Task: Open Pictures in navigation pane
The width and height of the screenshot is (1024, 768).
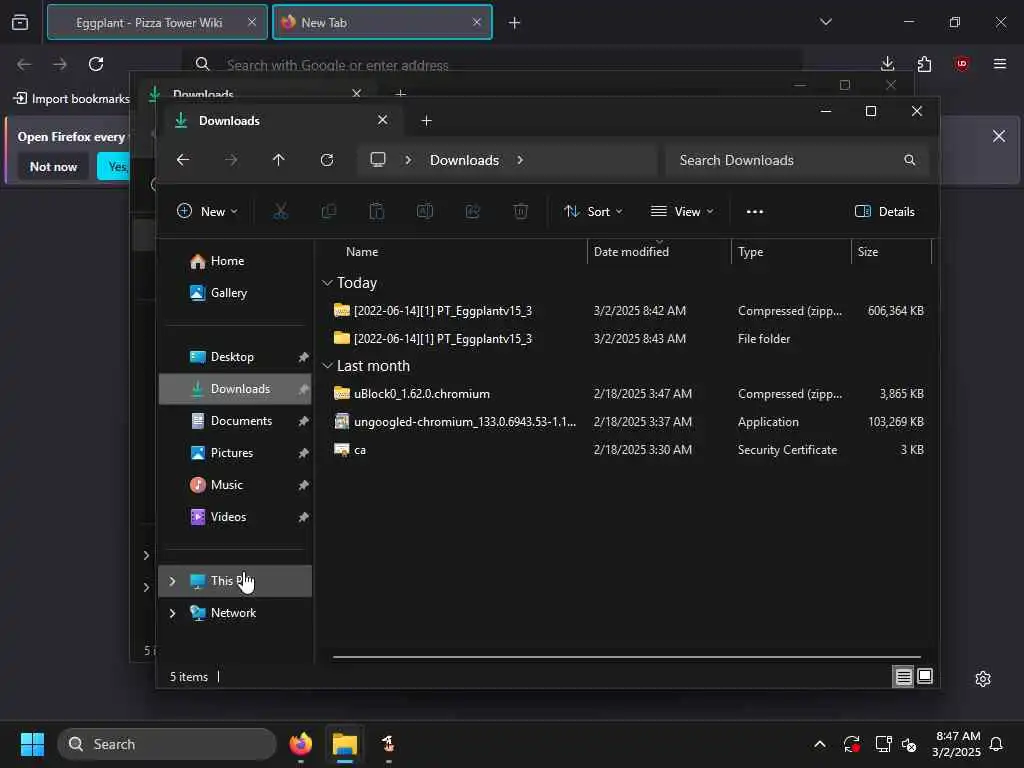Action: point(235,453)
